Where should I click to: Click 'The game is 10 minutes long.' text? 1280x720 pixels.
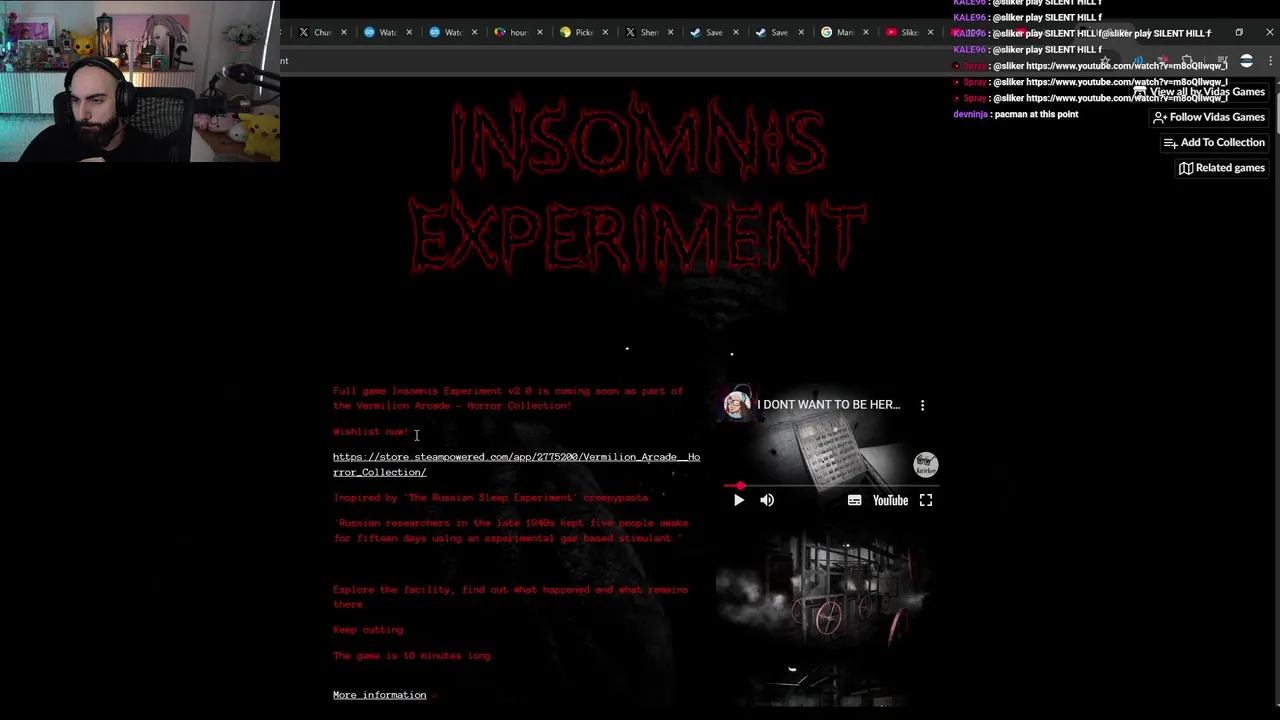[413, 656]
